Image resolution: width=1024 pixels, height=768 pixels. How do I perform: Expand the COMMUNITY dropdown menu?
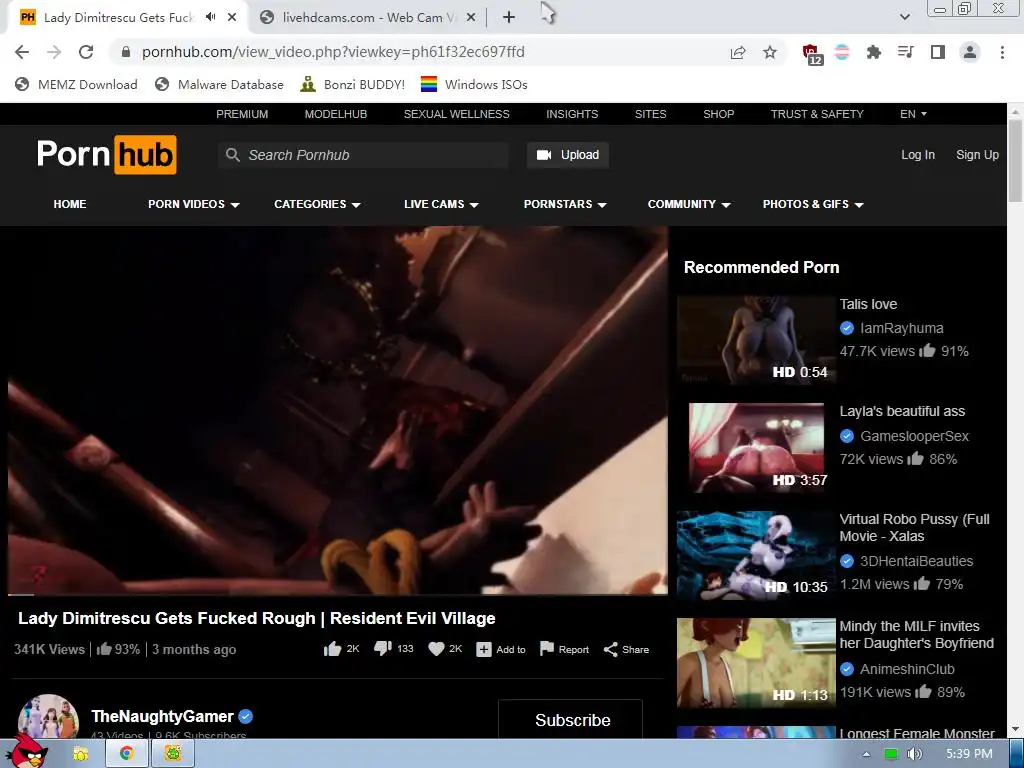point(689,204)
